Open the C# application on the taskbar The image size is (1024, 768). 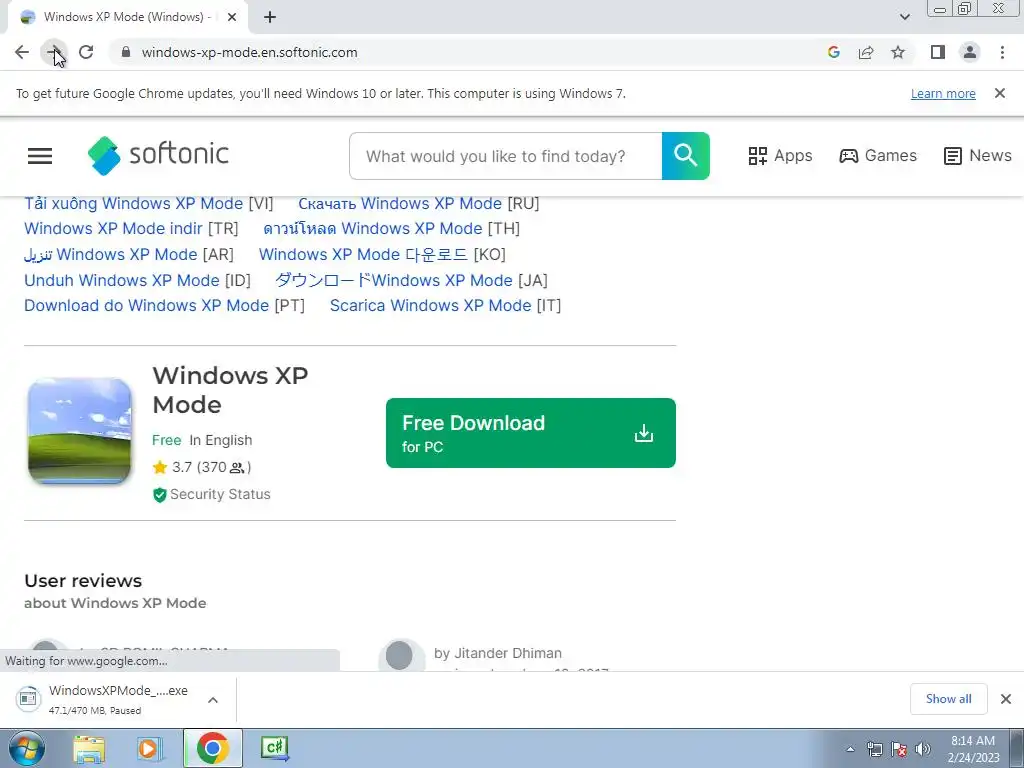click(274, 748)
